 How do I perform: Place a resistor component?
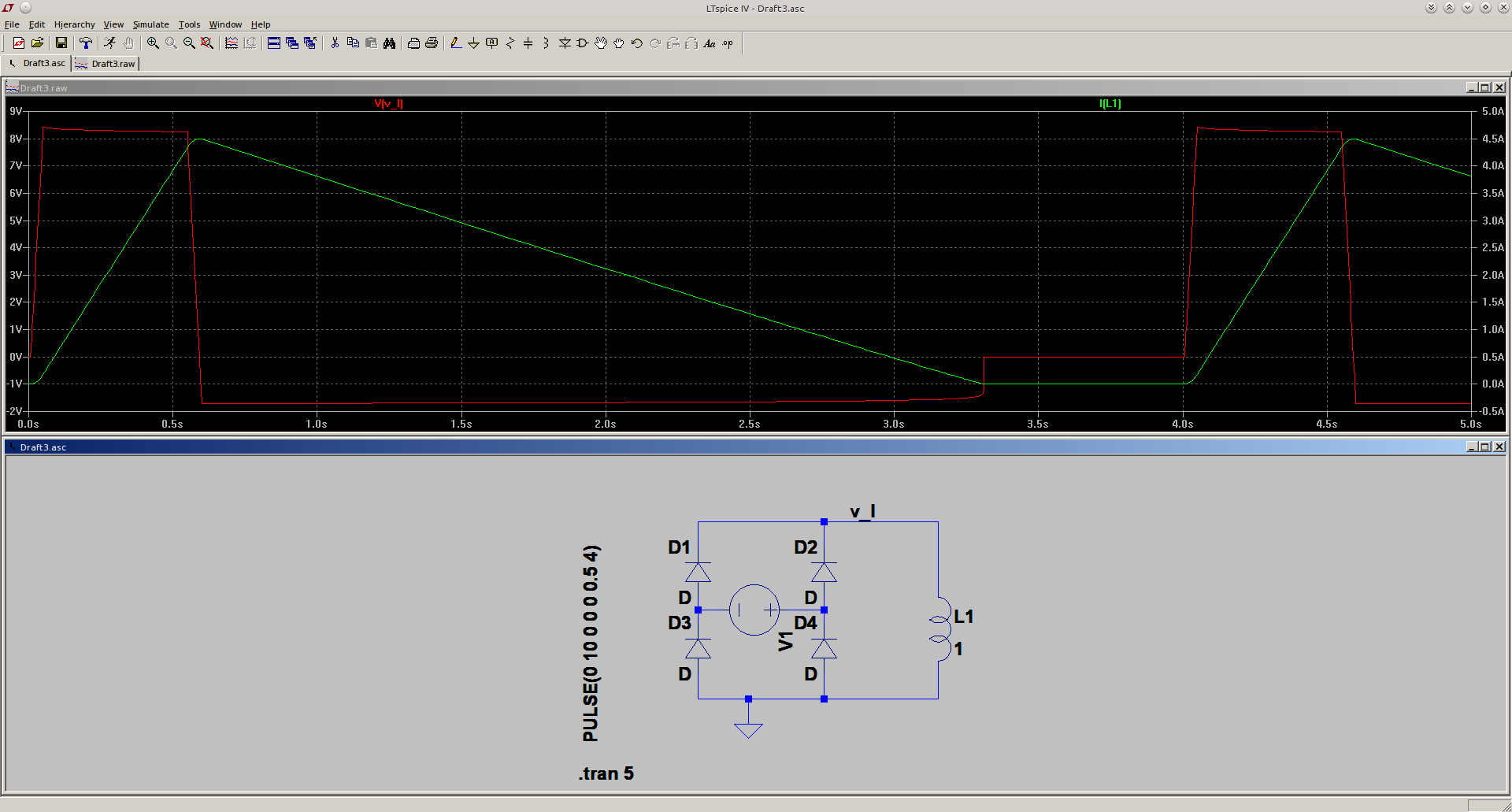pos(510,43)
